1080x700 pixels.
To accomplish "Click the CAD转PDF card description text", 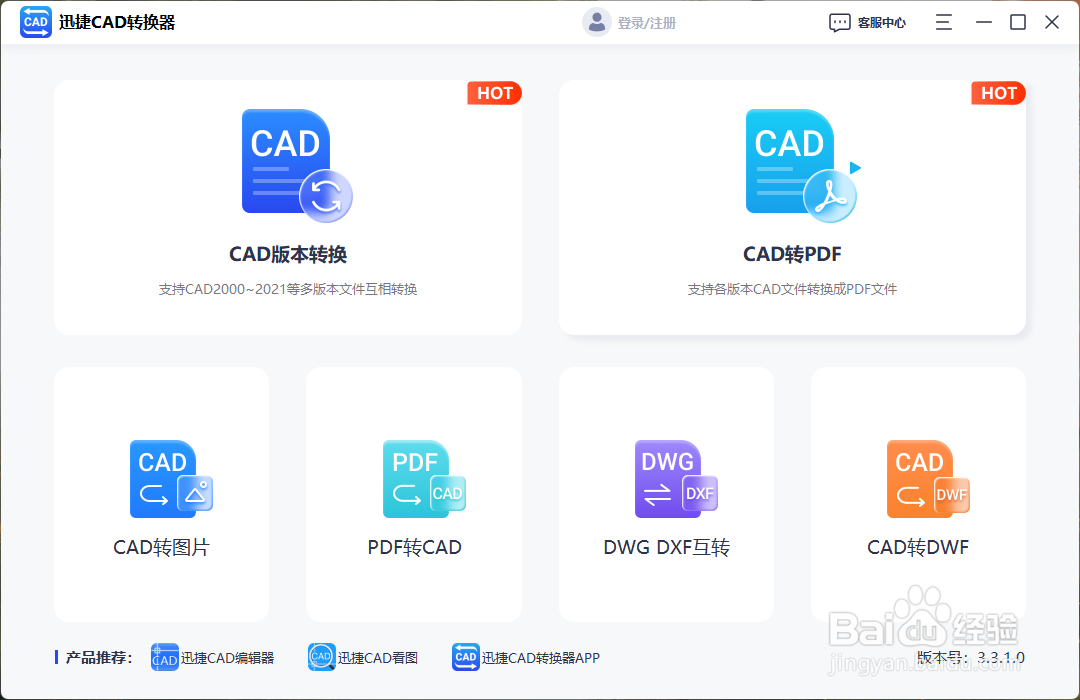I will click(792, 289).
